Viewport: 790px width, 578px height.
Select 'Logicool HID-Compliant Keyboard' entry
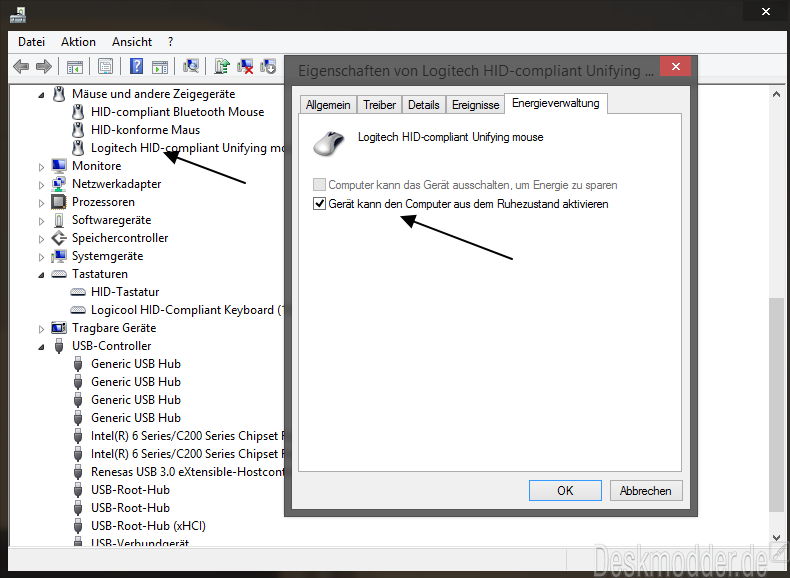point(187,310)
